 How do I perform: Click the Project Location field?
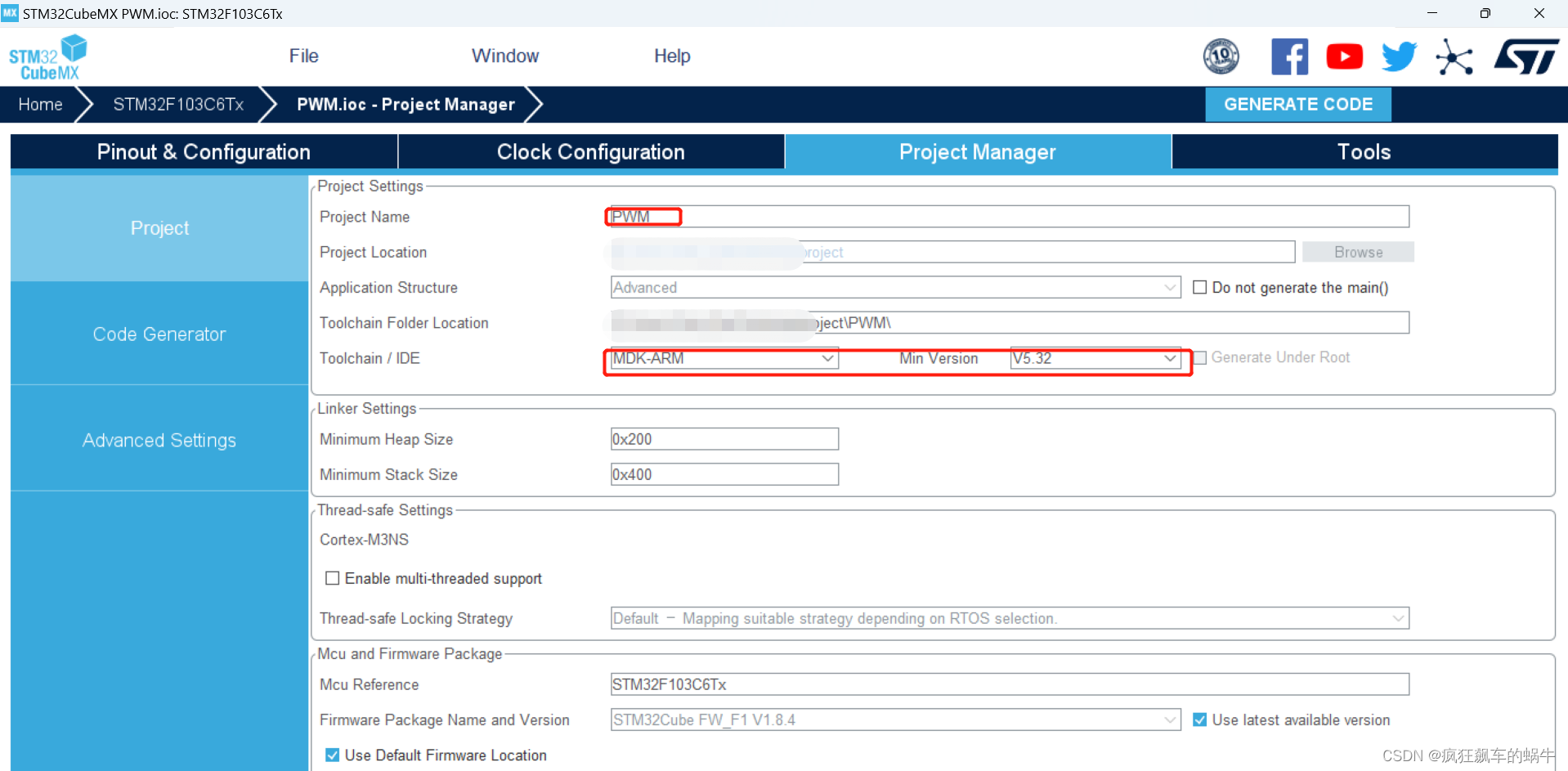952,252
